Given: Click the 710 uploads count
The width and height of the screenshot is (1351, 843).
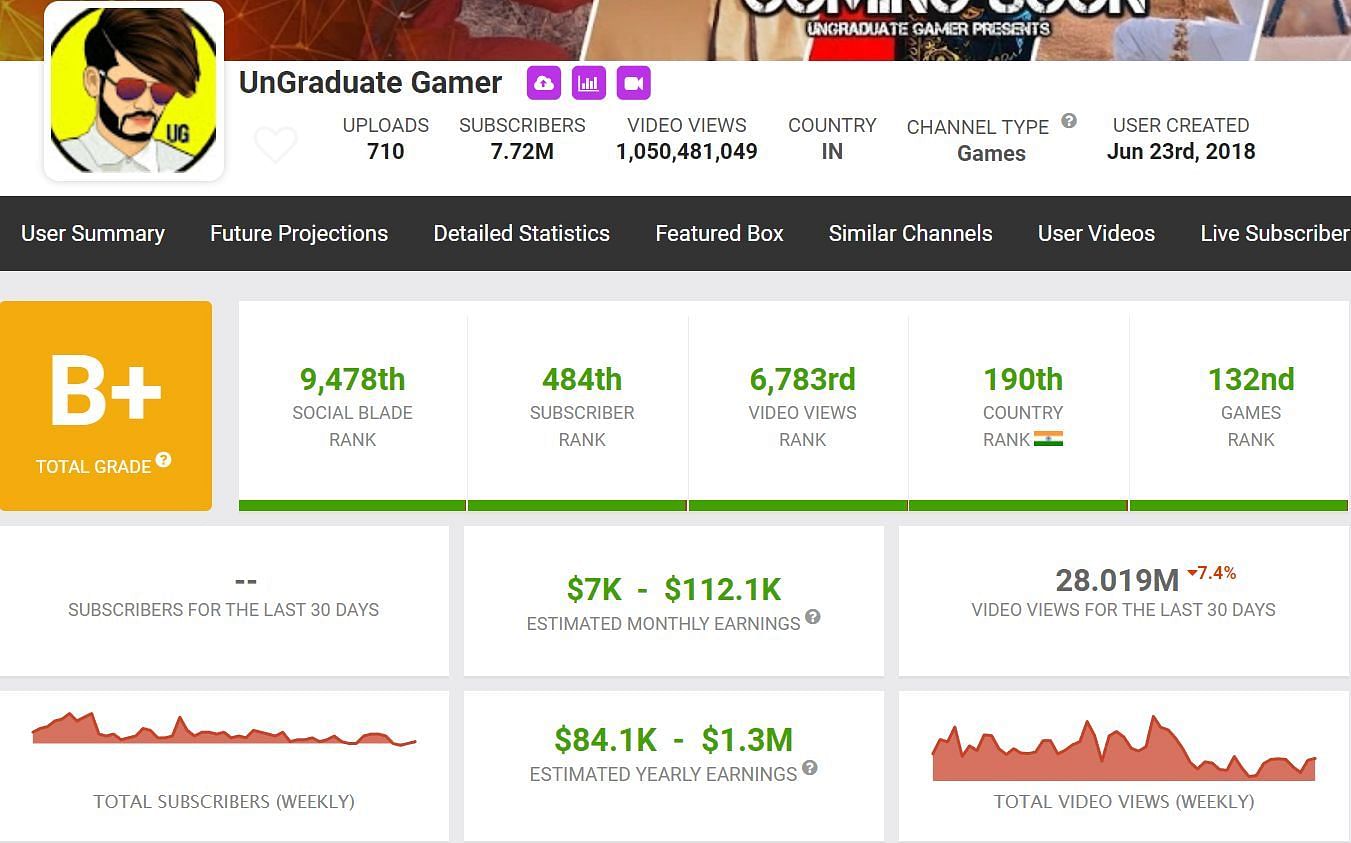Looking at the screenshot, I should click(x=386, y=152).
